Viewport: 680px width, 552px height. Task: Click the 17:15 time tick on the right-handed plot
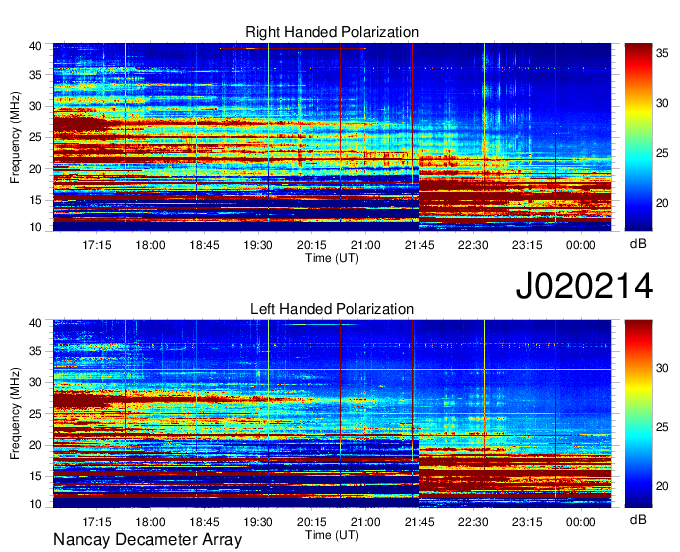tap(97, 245)
